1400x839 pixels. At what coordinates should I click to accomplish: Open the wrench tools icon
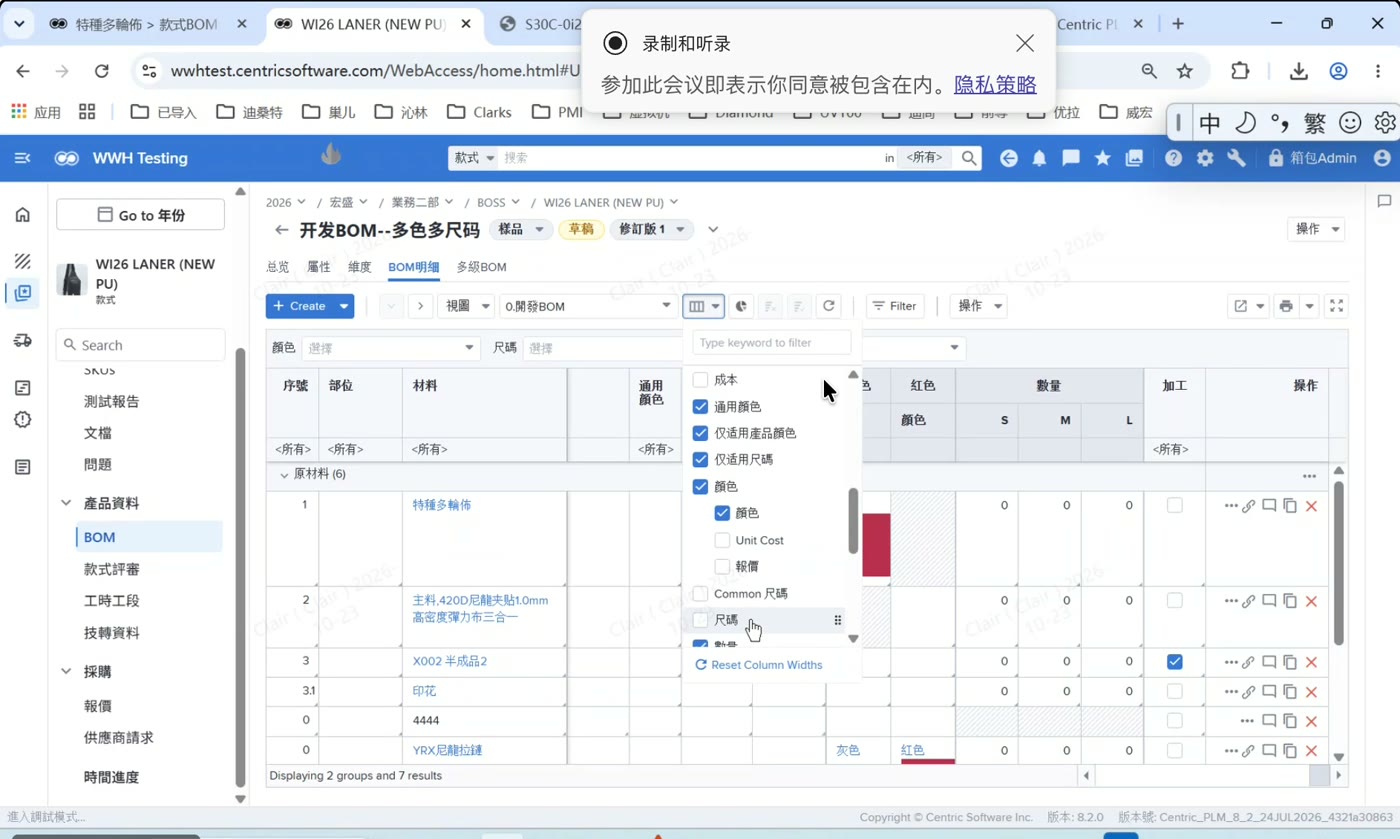click(1236, 158)
